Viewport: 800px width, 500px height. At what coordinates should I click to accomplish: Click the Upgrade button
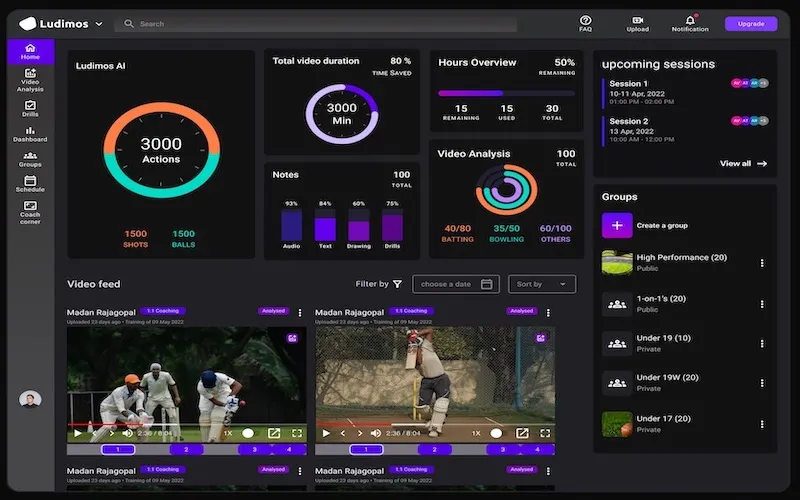751,23
